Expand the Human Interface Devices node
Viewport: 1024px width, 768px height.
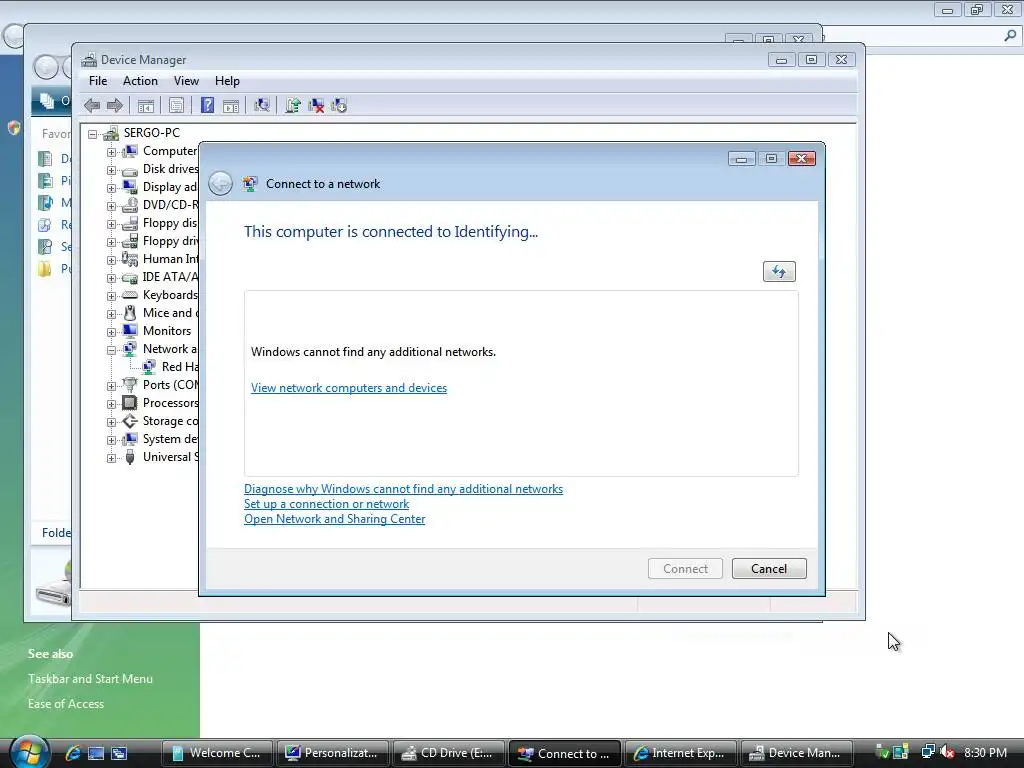pos(111,260)
